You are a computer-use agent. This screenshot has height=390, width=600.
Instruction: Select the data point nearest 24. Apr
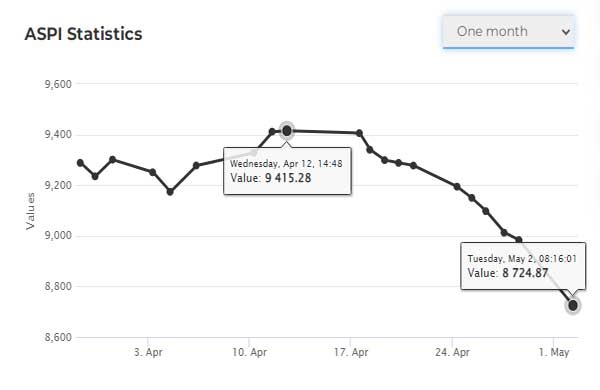[x=457, y=186]
